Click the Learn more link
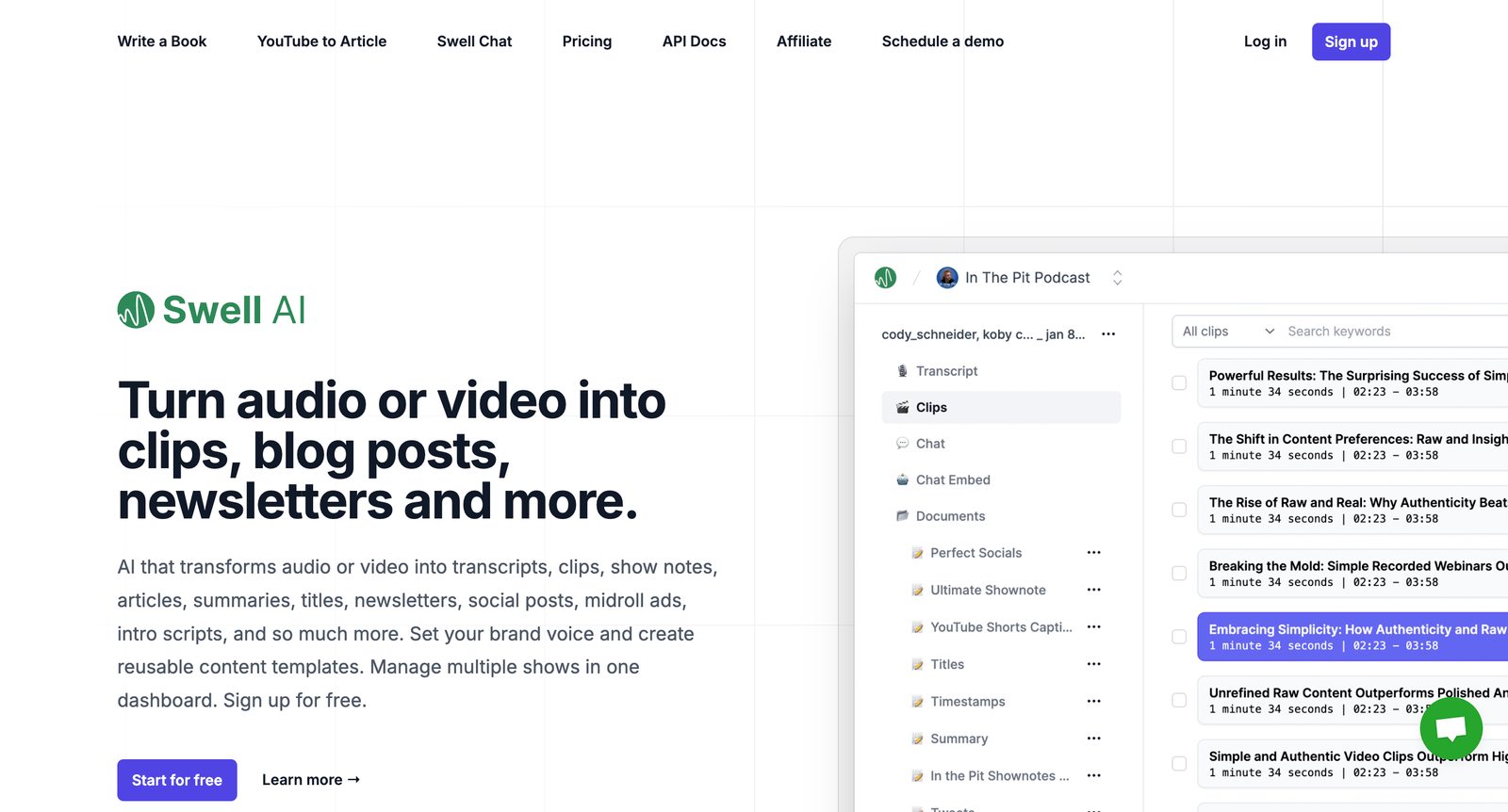This screenshot has height=812, width=1508. pos(311,780)
